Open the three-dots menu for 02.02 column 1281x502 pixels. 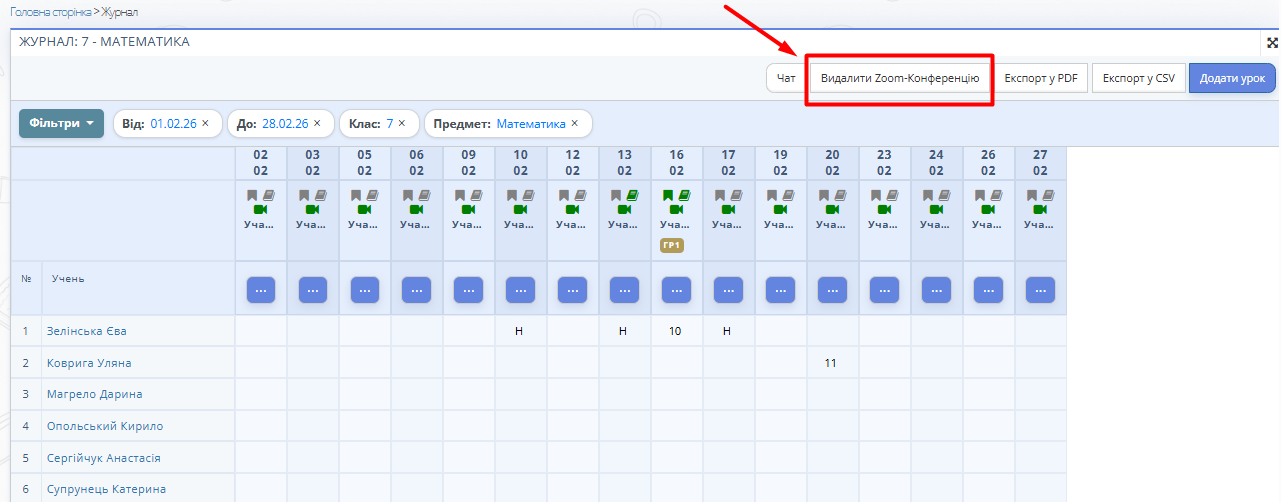tap(261, 290)
